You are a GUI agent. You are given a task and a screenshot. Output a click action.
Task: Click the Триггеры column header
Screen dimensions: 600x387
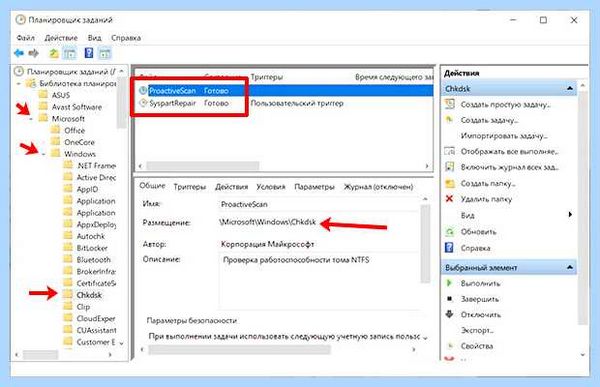[266, 77]
